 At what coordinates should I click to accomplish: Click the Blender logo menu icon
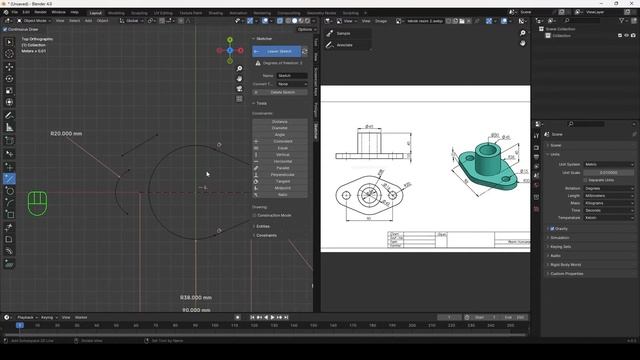pos(6,12)
